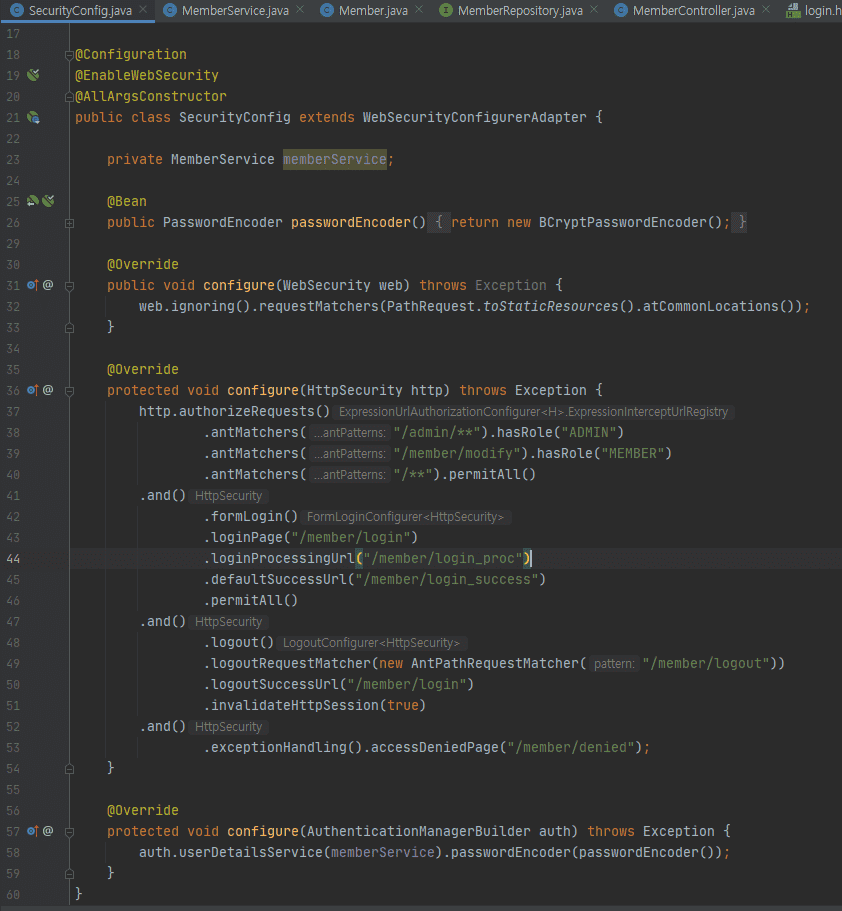Open the Member.java editor tab
This screenshot has height=911, width=842.
(373, 10)
